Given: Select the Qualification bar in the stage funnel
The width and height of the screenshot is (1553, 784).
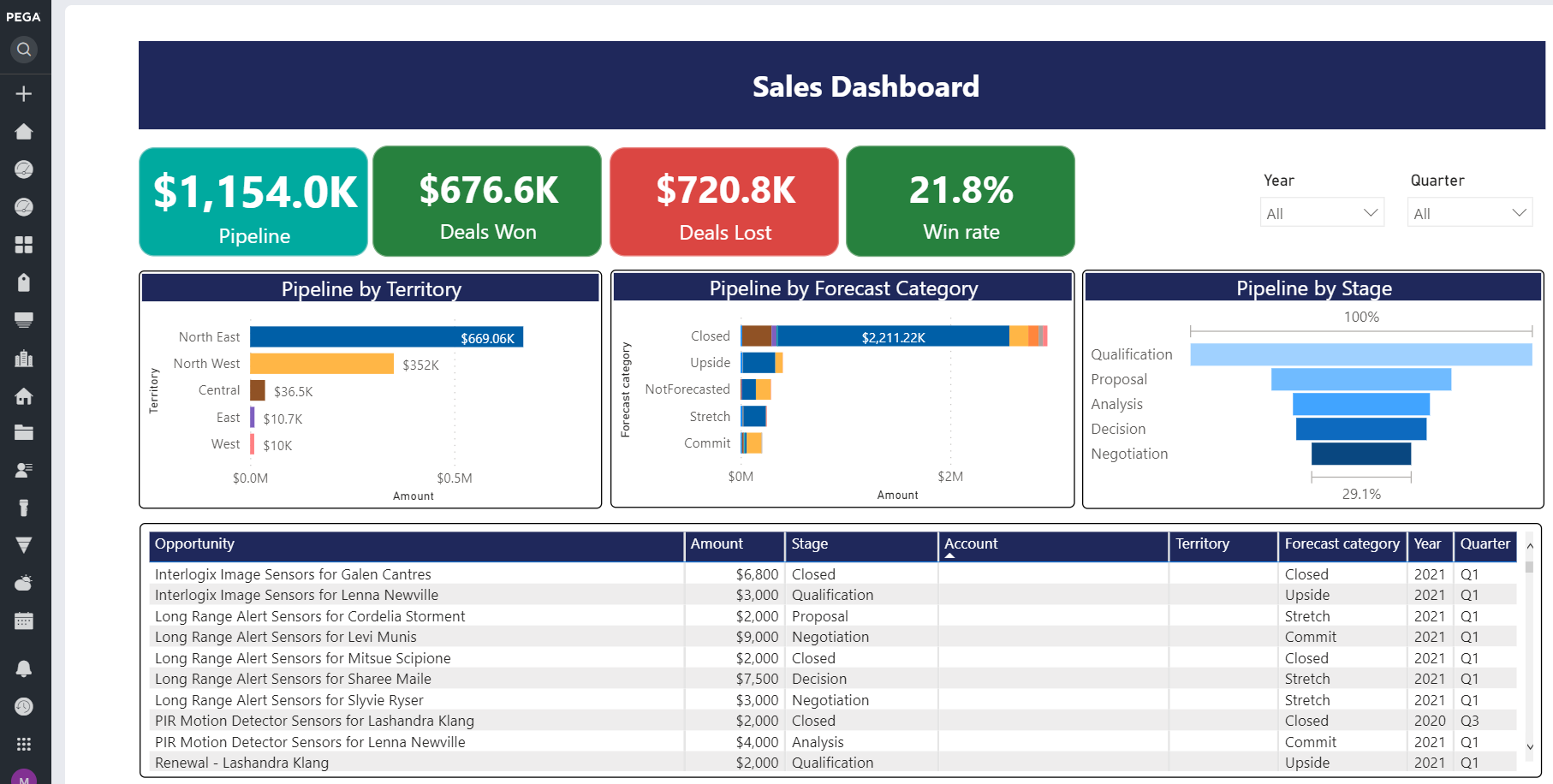Looking at the screenshot, I should tap(1360, 354).
